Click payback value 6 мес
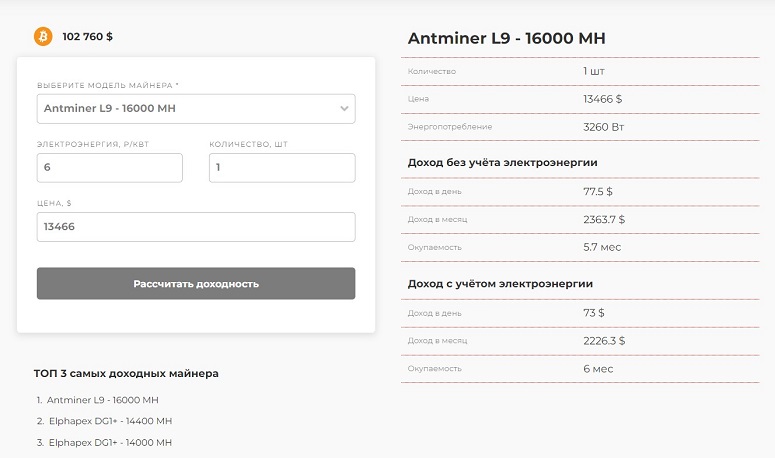The image size is (775, 458). click(598, 369)
